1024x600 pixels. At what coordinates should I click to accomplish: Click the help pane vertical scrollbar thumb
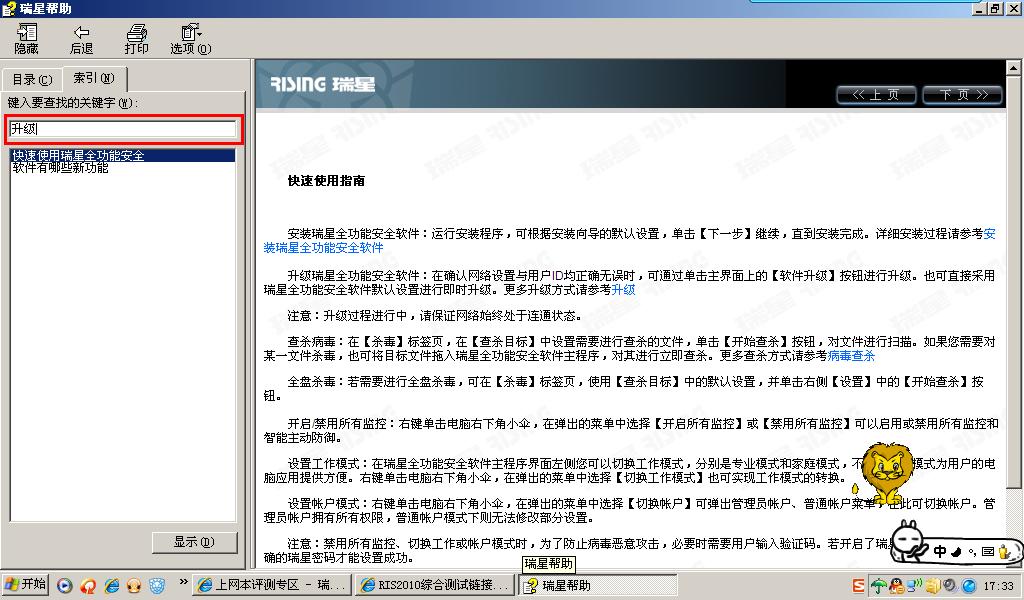click(1013, 281)
